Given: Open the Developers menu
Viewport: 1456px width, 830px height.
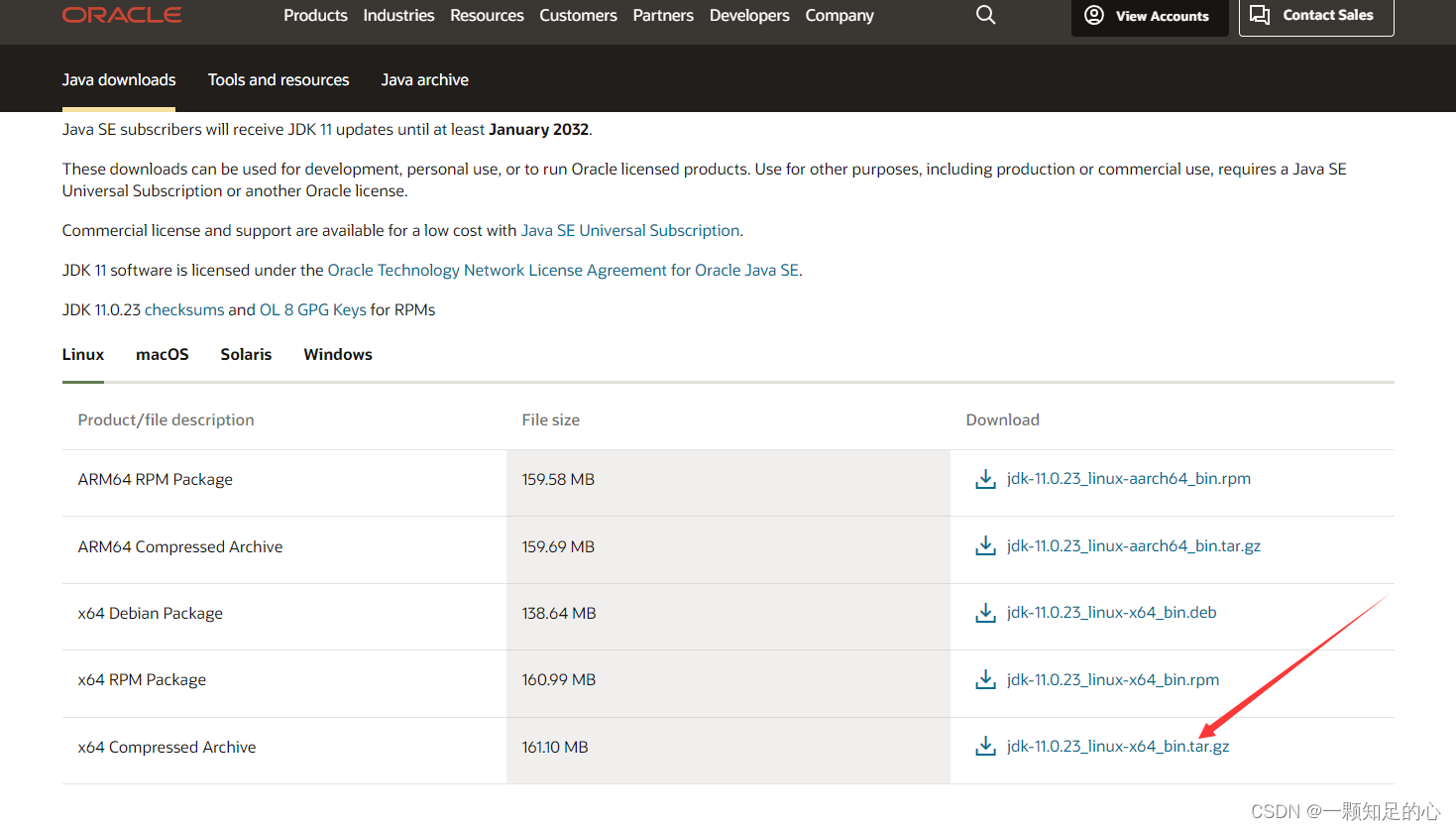Looking at the screenshot, I should (749, 15).
